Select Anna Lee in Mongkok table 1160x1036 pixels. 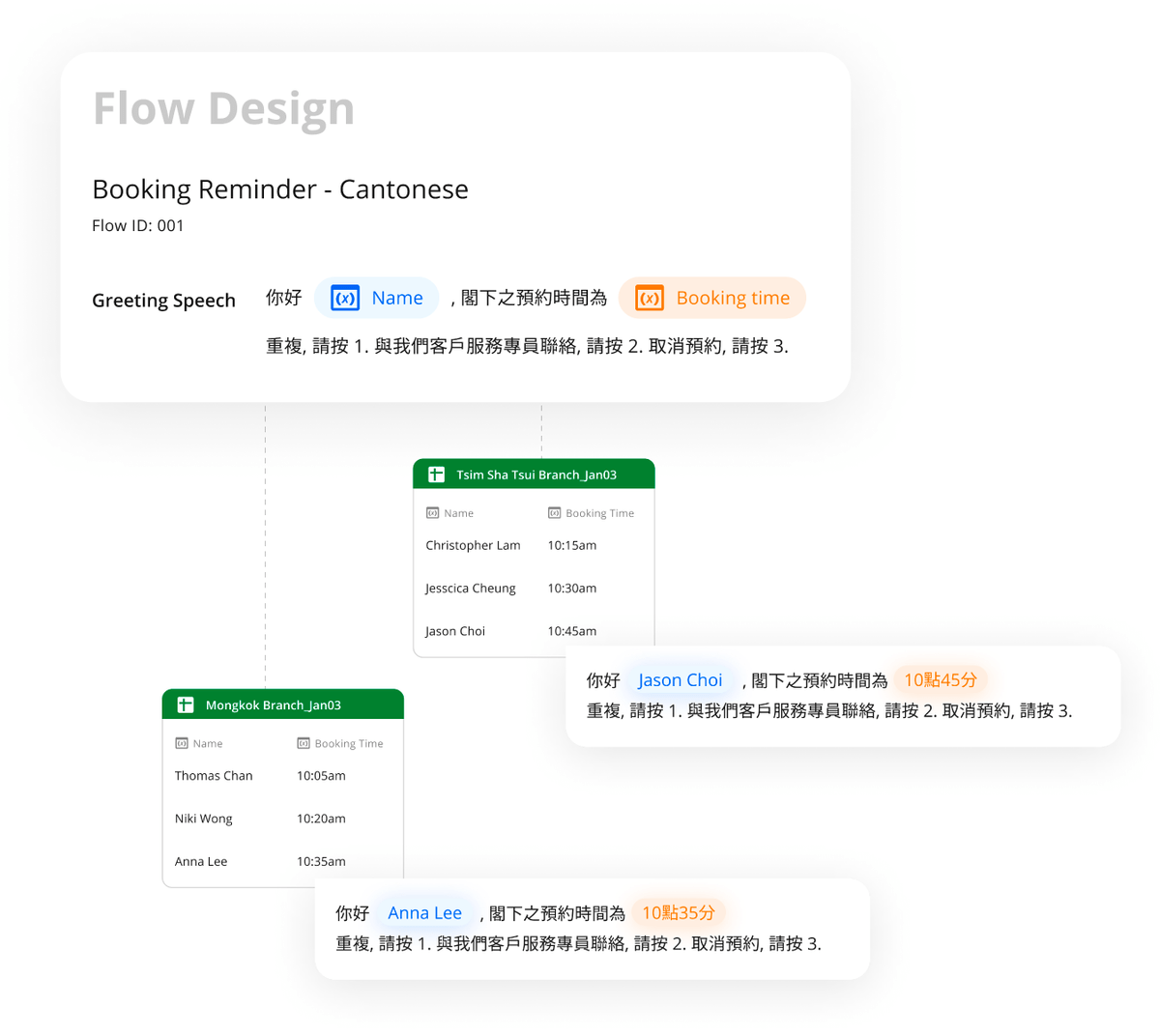coord(201,861)
